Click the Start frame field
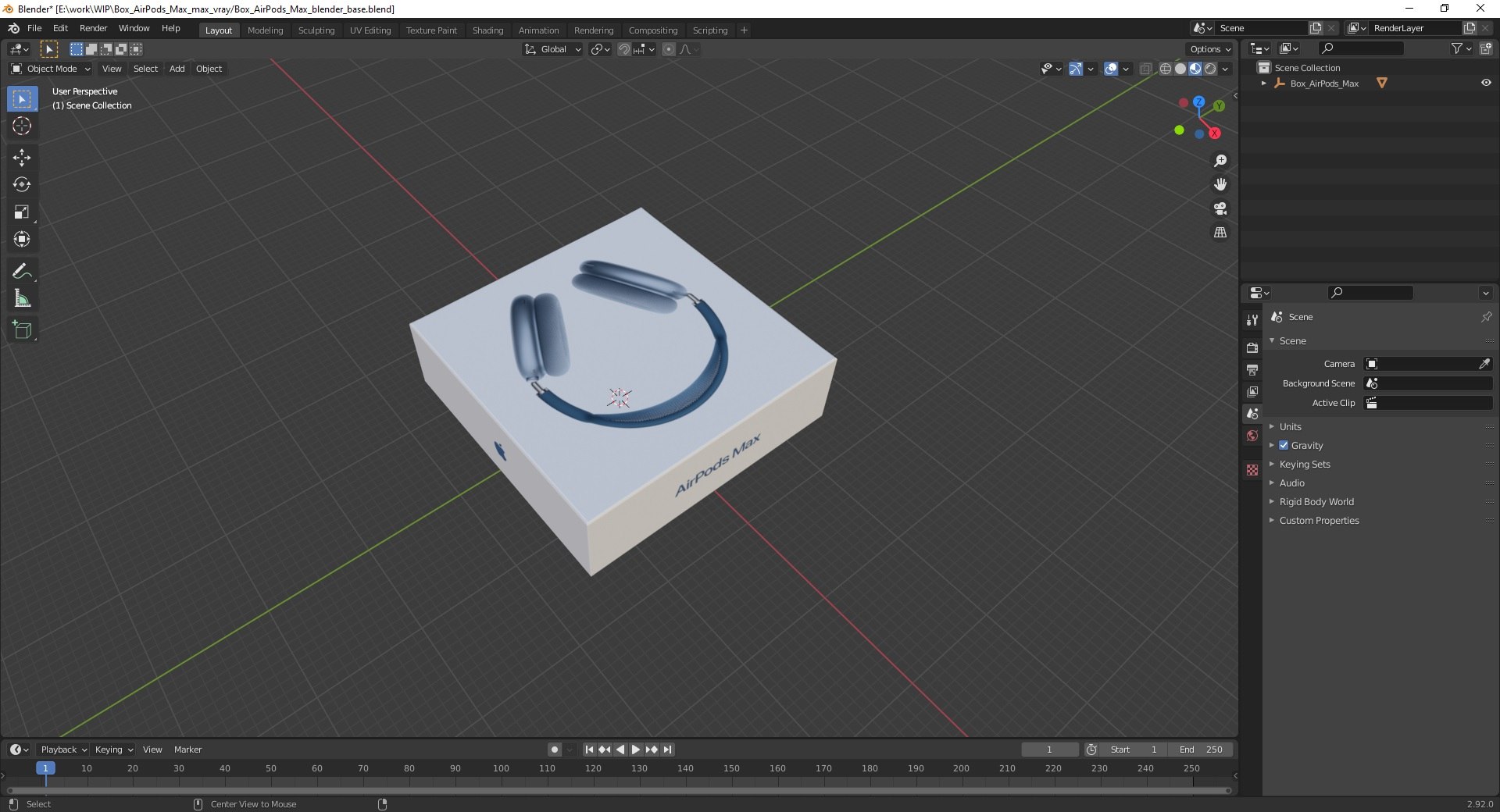This screenshot has width=1500, height=812. click(x=1134, y=750)
